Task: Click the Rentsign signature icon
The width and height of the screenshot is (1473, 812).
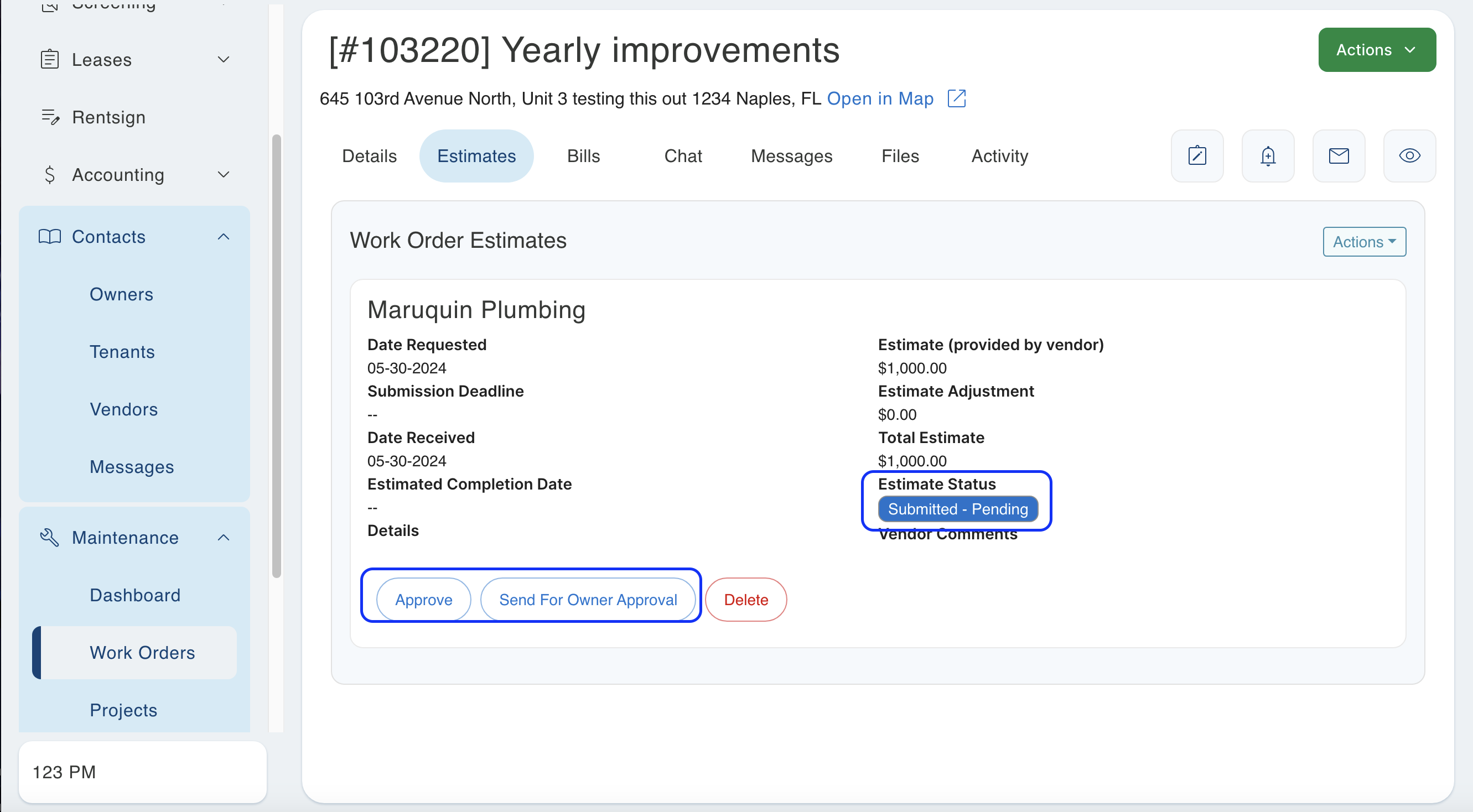Action: pos(50,117)
